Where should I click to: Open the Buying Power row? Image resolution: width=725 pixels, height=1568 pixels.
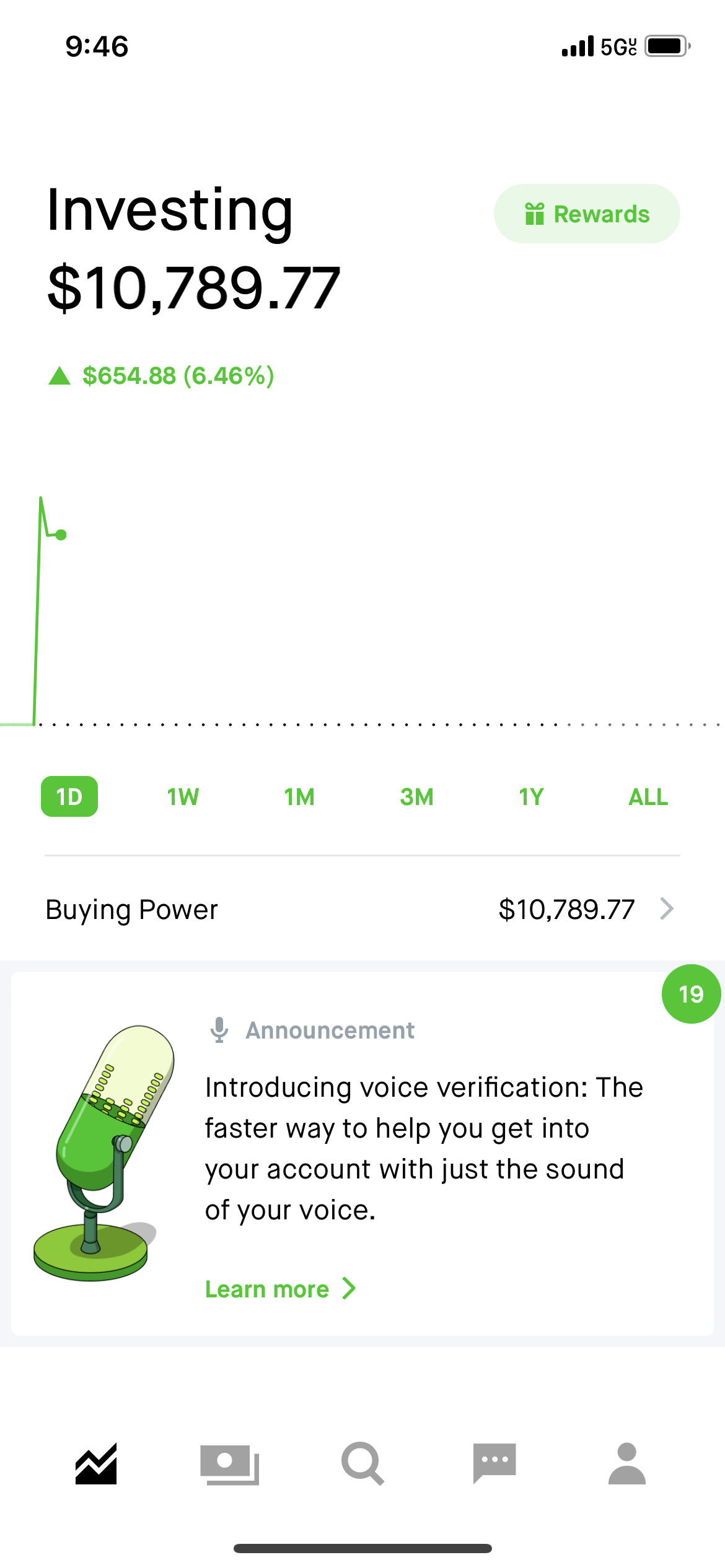click(362, 909)
